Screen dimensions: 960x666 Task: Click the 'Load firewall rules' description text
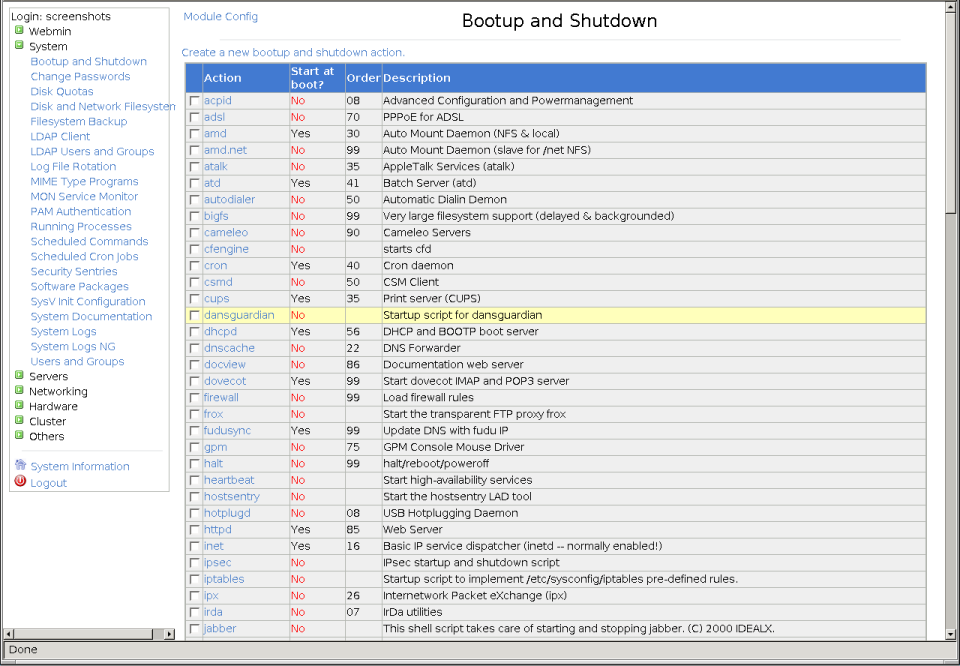click(x=428, y=397)
